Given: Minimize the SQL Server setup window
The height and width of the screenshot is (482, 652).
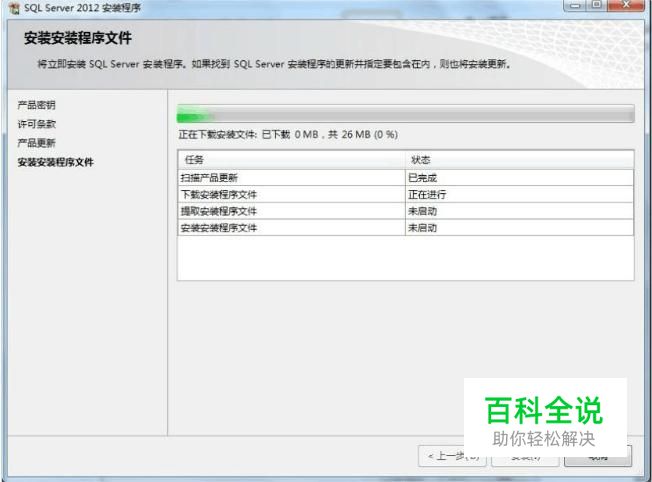Looking at the screenshot, I should click(x=576, y=5).
